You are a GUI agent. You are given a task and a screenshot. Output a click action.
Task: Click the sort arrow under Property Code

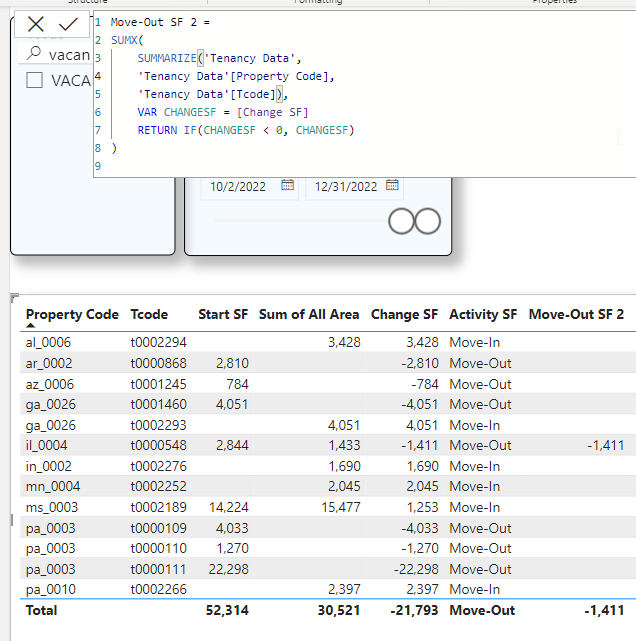(30, 325)
